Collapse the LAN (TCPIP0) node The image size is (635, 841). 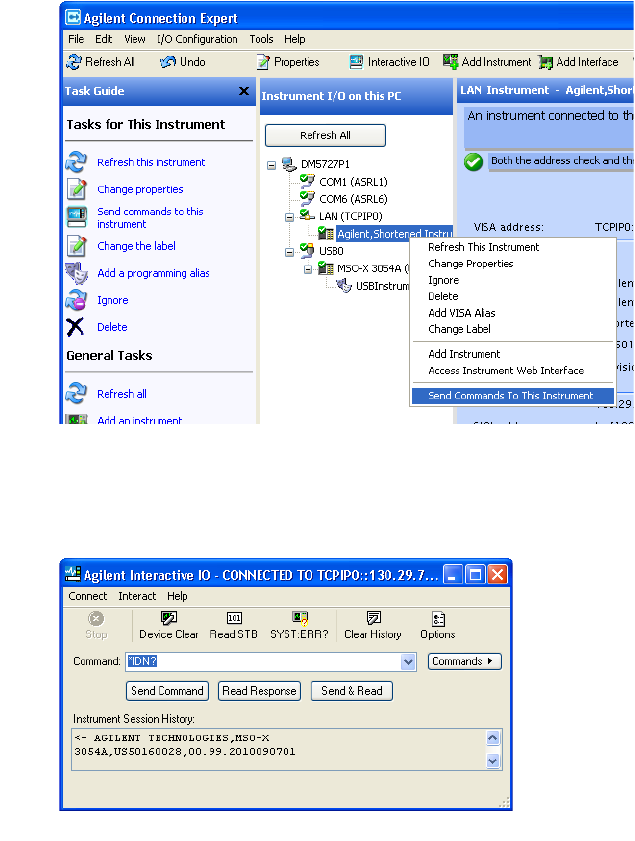(x=290, y=217)
